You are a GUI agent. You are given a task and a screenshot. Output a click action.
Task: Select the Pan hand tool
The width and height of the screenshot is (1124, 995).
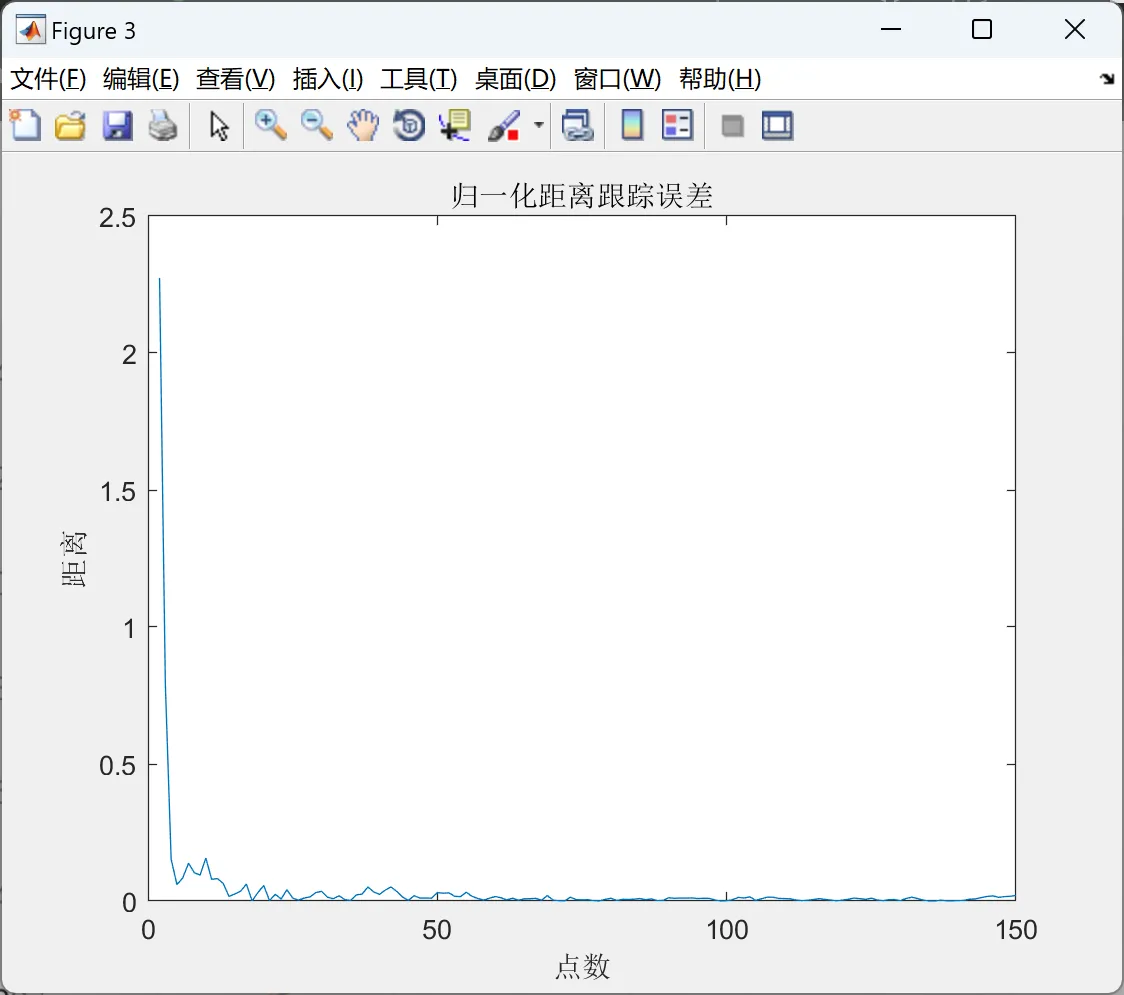pos(363,125)
